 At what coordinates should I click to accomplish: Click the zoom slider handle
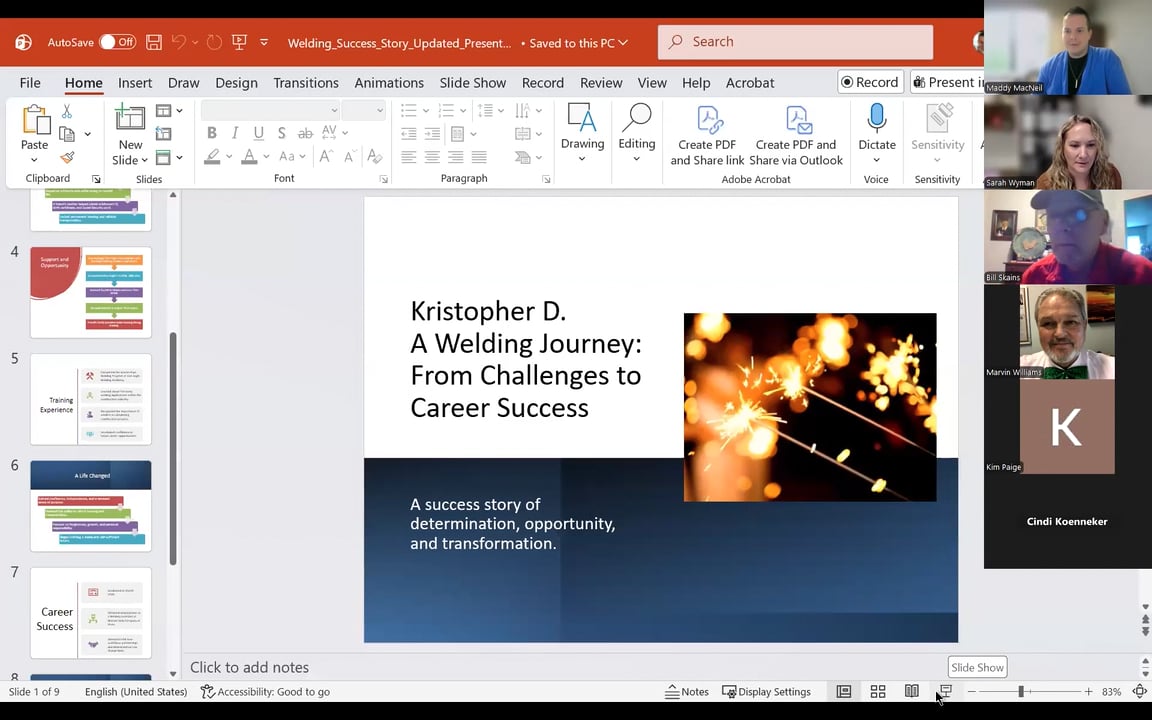[x=1020, y=691]
